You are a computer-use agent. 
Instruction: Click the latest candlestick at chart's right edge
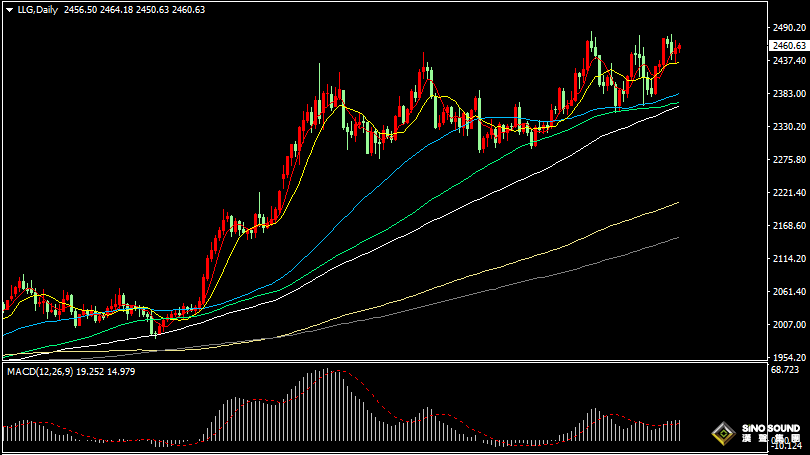pyautogui.click(x=679, y=48)
